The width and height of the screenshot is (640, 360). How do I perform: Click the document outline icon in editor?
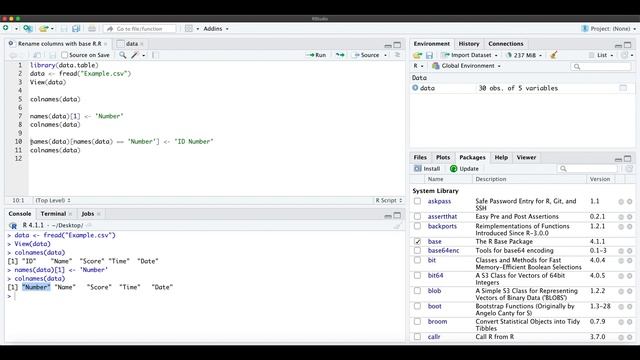click(397, 55)
